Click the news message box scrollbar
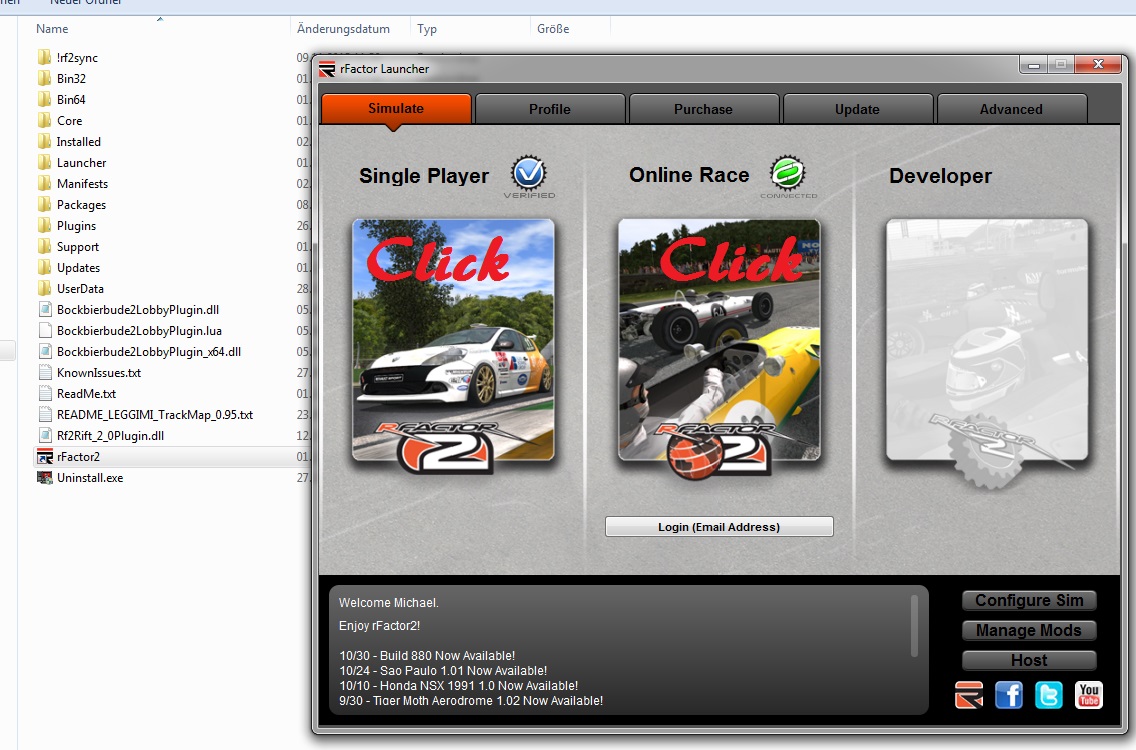Image resolution: width=1136 pixels, height=750 pixels. coord(914,626)
